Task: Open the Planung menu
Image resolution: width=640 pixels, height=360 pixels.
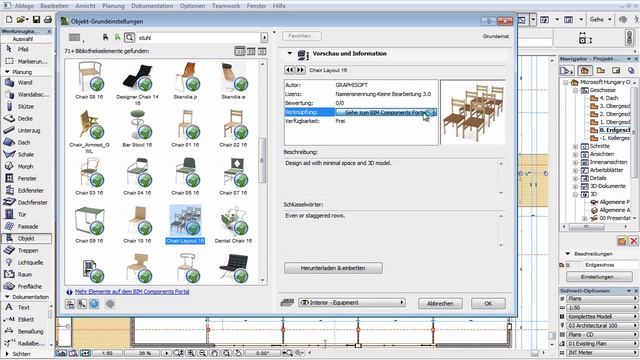Action: click(113, 6)
